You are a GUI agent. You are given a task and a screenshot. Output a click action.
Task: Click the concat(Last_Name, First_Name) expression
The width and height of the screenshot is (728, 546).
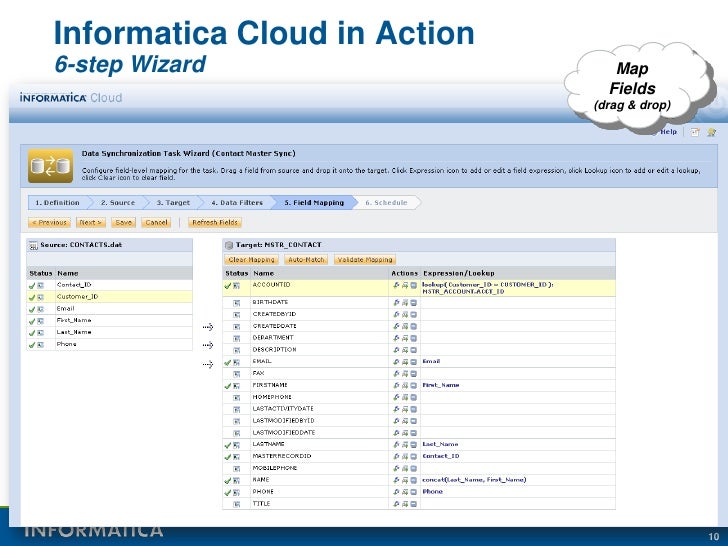(x=474, y=480)
